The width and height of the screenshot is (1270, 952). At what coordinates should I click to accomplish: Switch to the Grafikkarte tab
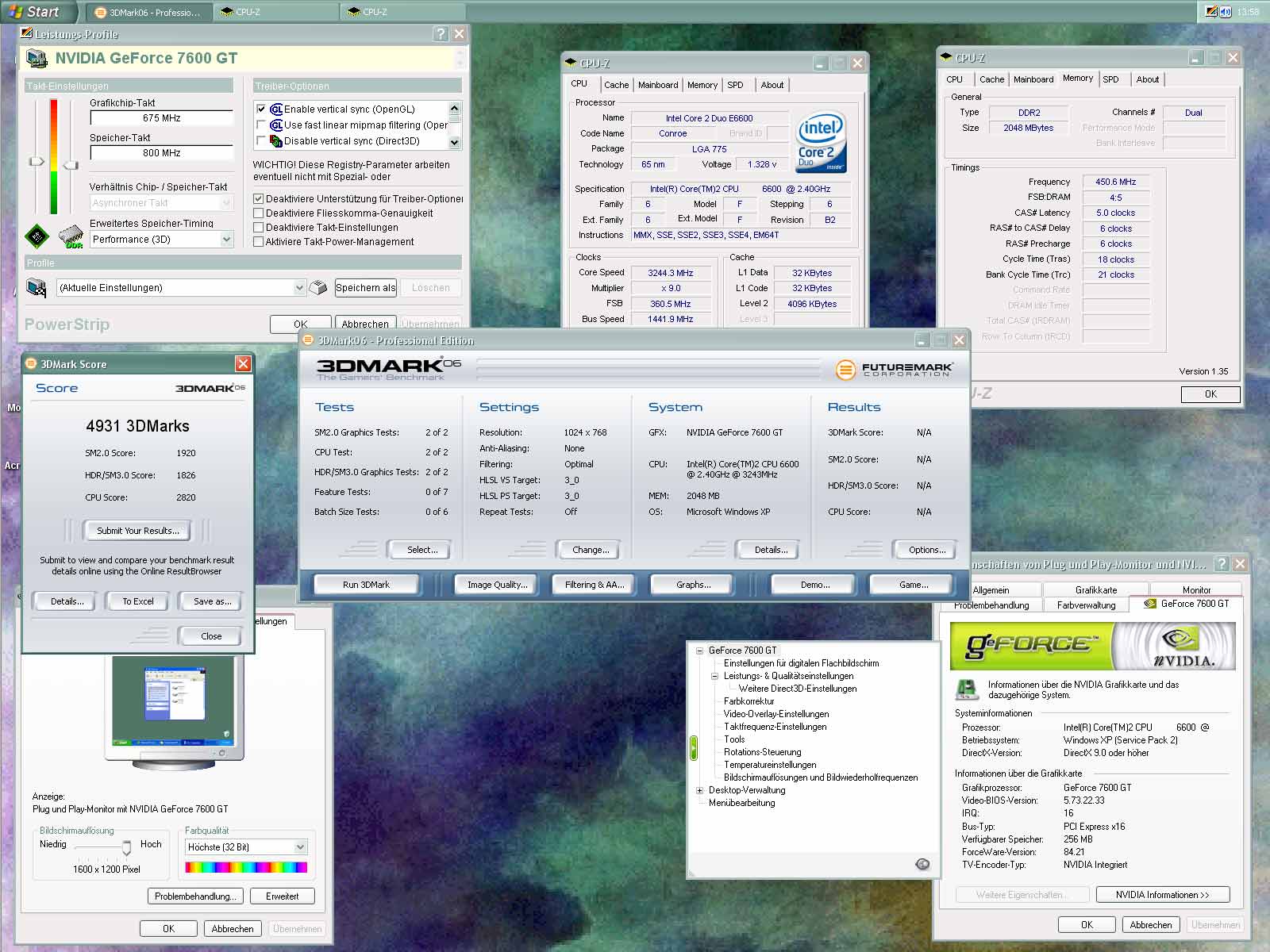[1095, 590]
